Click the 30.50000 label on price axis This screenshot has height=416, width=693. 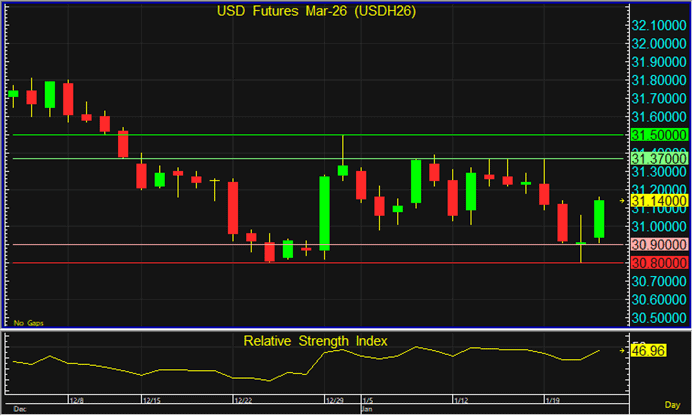(657, 318)
